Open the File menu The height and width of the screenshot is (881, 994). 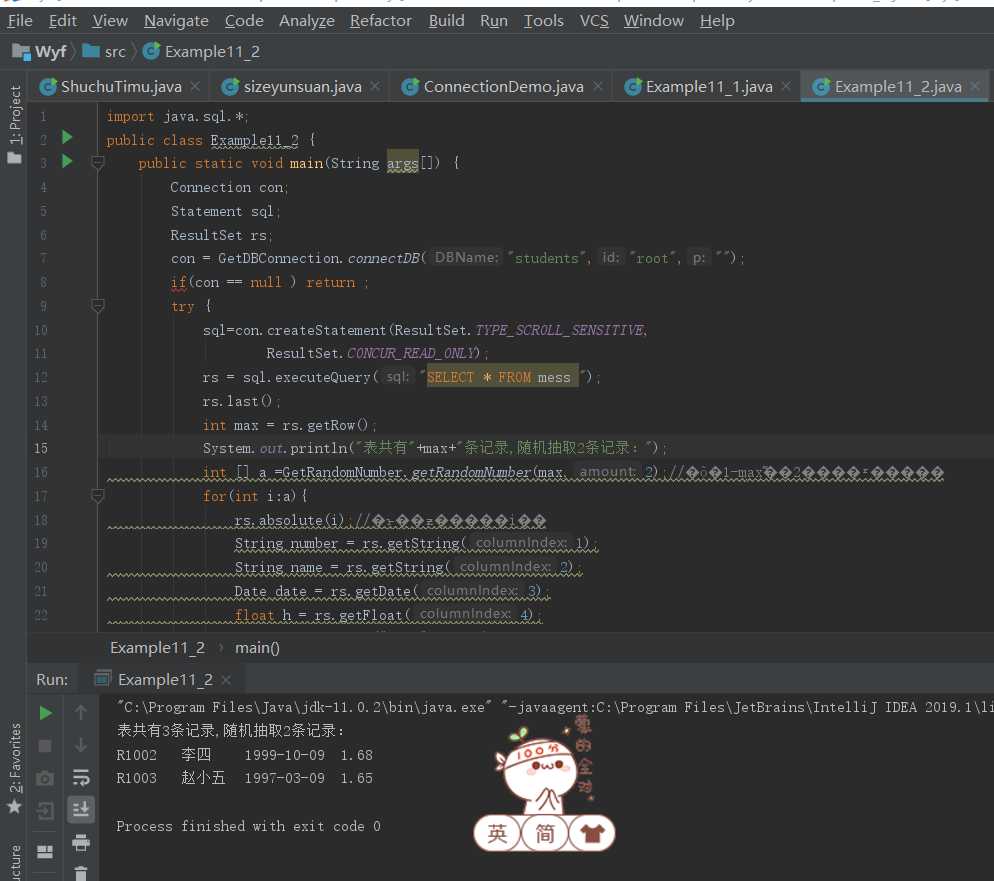[20, 21]
